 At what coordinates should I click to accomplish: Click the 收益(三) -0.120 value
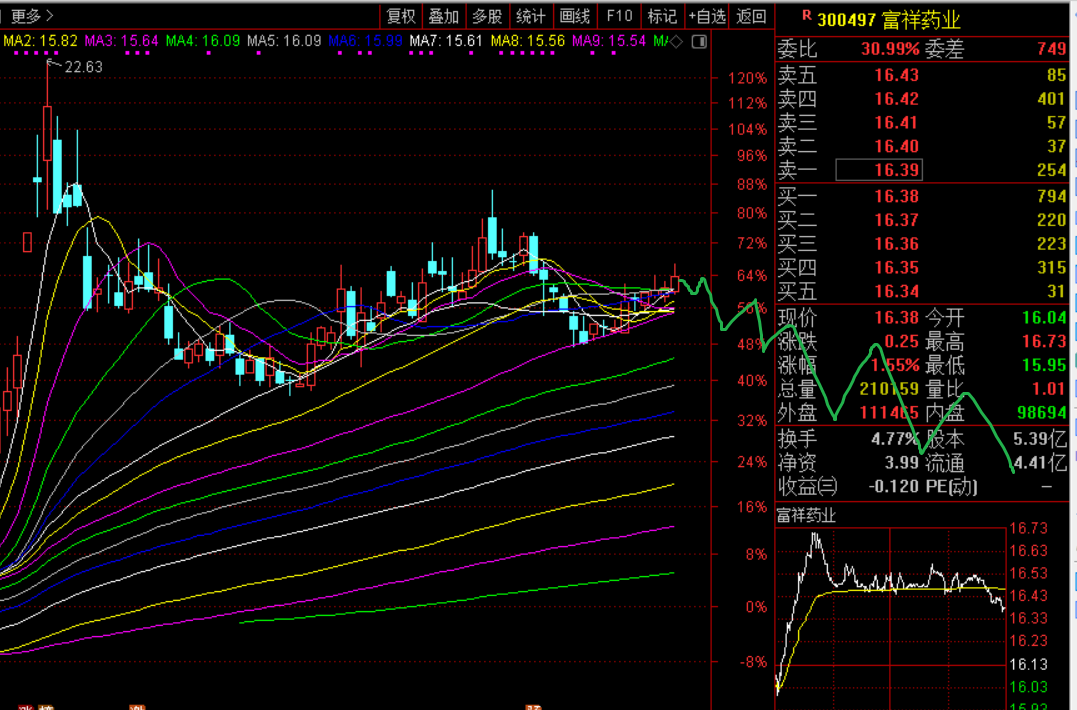tap(893, 486)
